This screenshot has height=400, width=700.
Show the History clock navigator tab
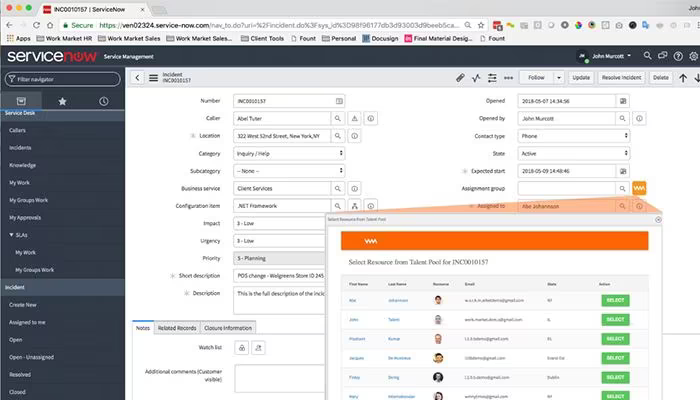[104, 101]
